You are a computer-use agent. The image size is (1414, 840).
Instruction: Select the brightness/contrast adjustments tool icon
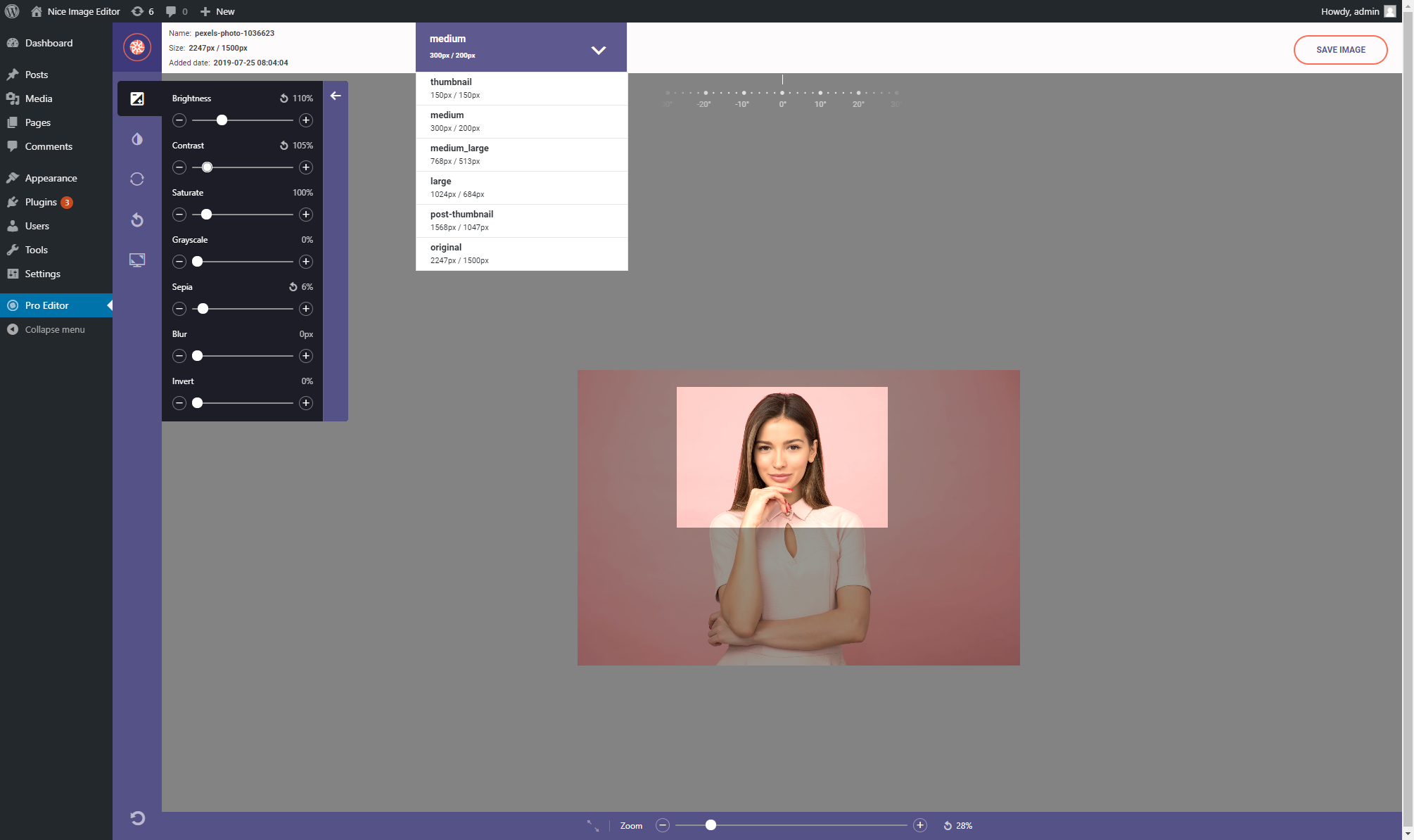[x=137, y=98]
